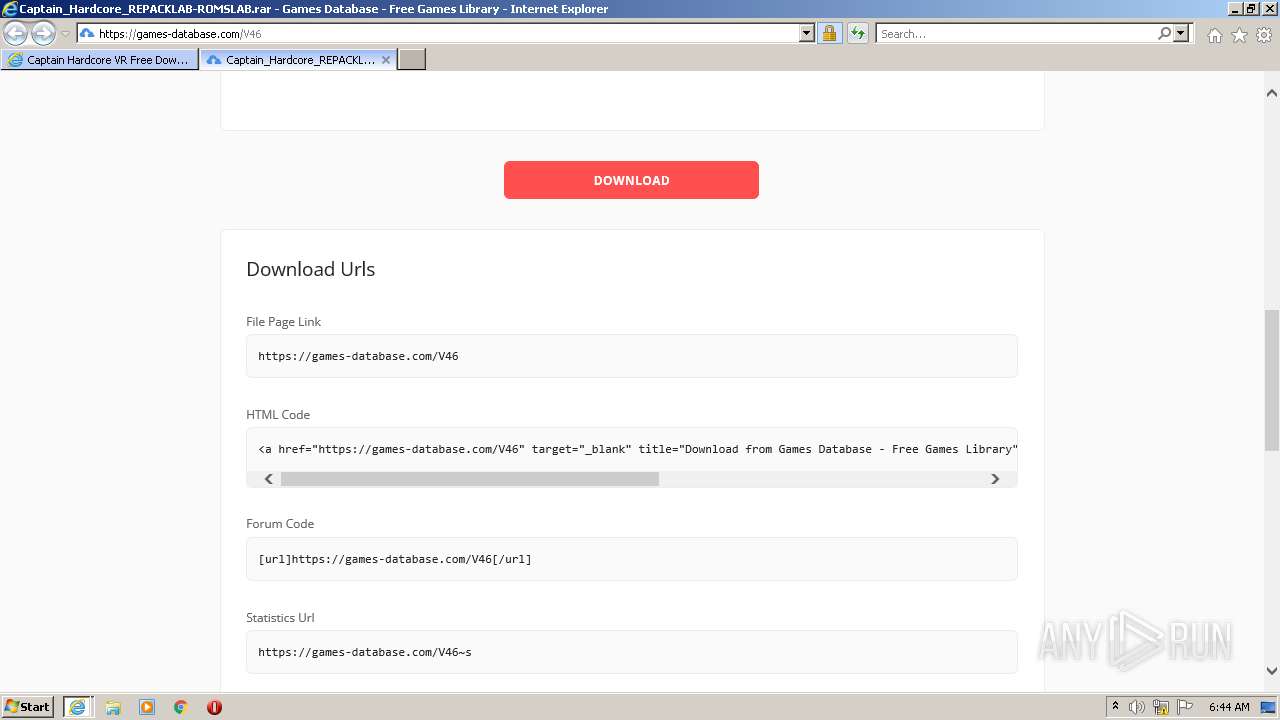The height and width of the screenshot is (720, 1280).
Task: Refresh the page with the reload icon
Action: coord(858,34)
